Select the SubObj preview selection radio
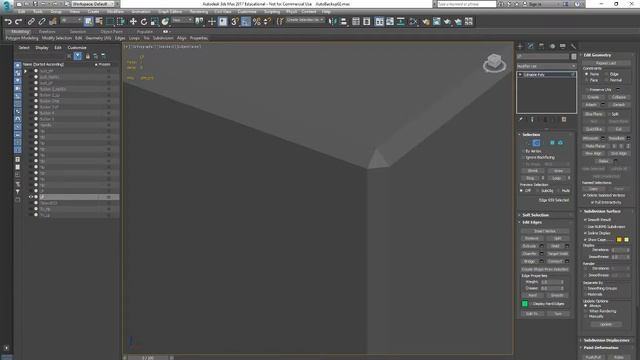 click(538, 191)
